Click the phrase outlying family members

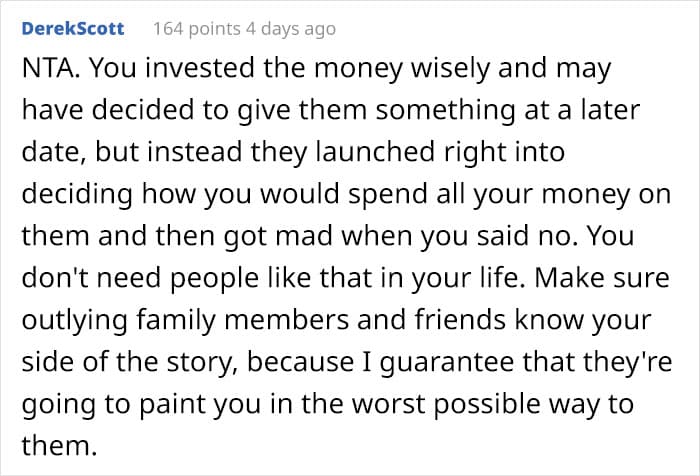[x=185, y=320]
